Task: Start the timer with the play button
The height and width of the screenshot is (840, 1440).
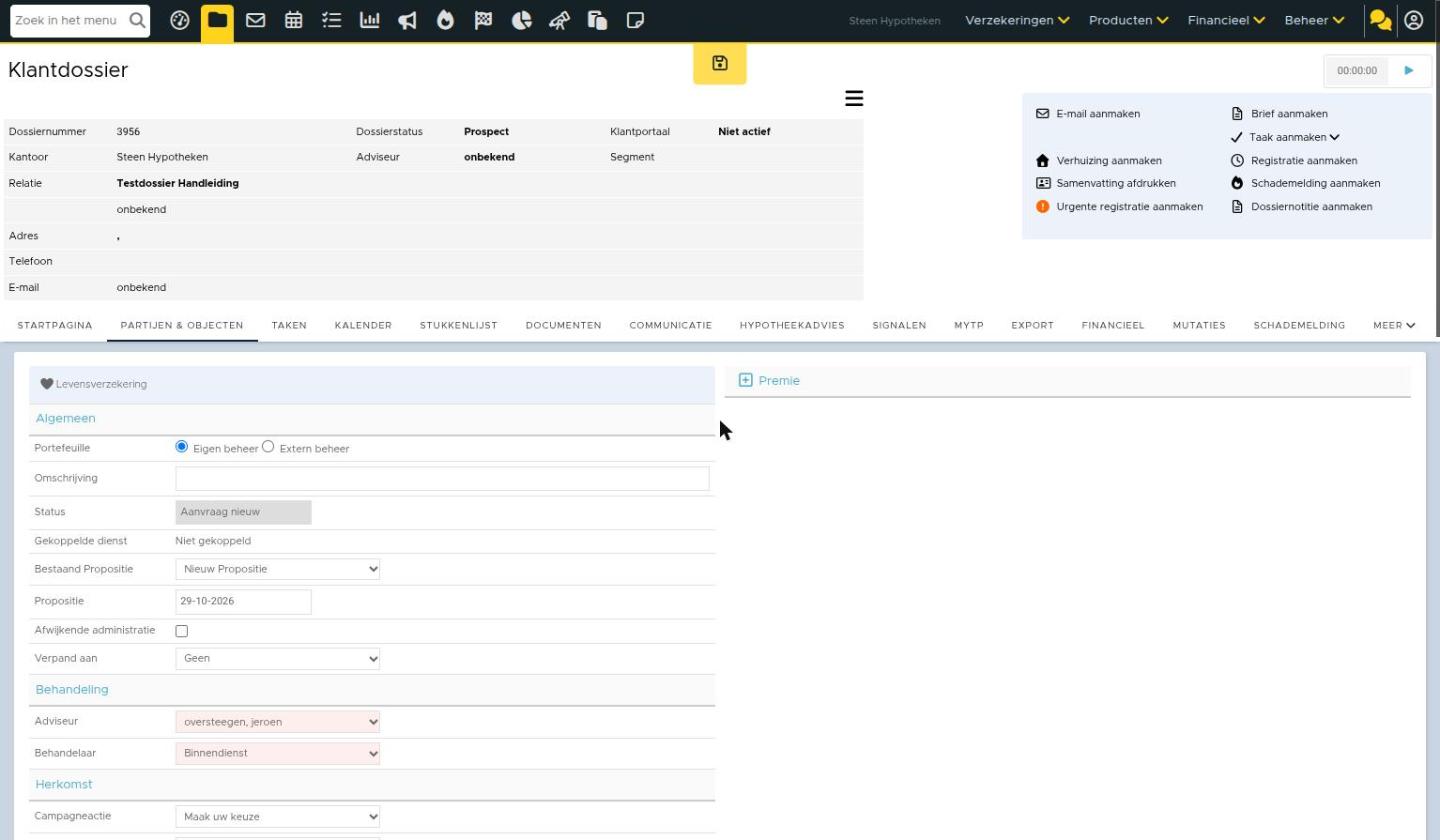Action: pos(1409,70)
